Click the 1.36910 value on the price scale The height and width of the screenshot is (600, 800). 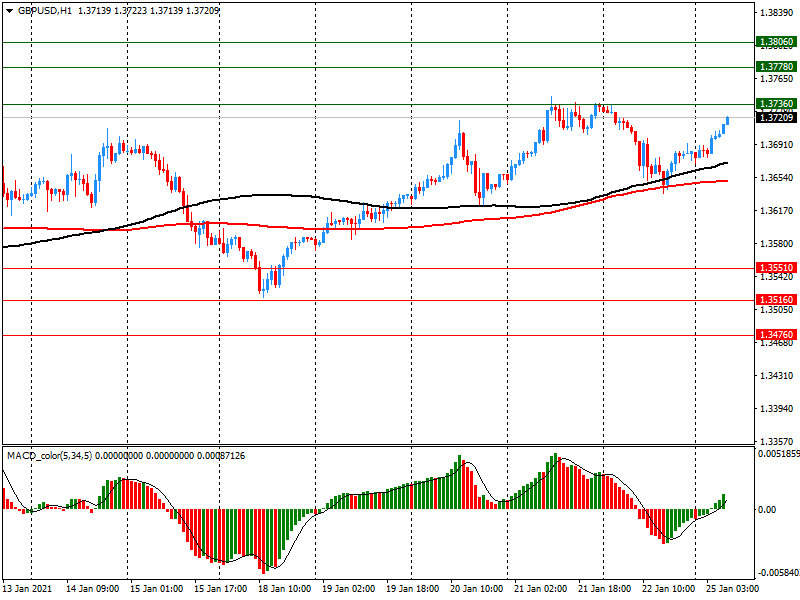point(778,145)
